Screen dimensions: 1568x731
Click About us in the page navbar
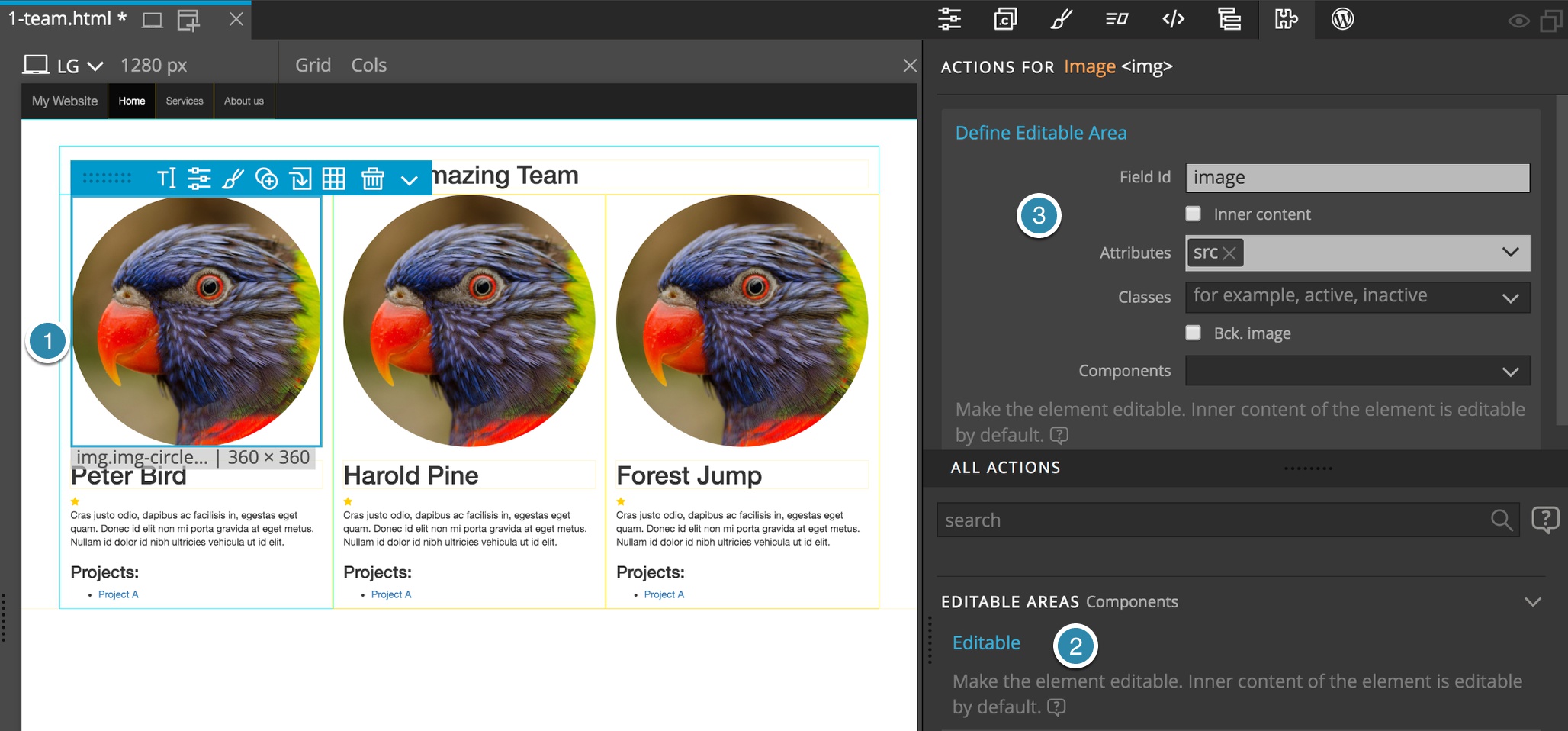pyautogui.click(x=244, y=101)
